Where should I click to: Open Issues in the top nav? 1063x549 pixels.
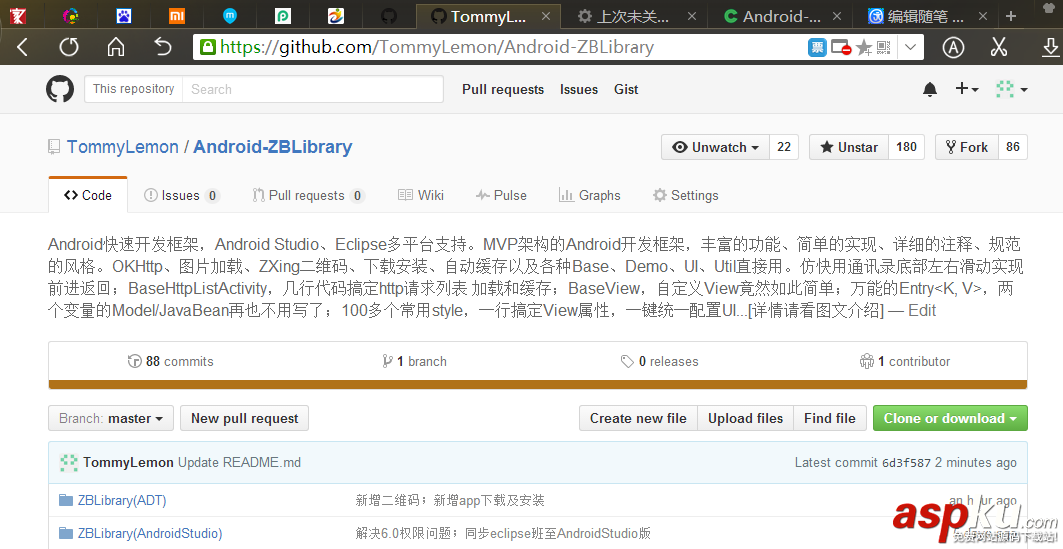(579, 89)
